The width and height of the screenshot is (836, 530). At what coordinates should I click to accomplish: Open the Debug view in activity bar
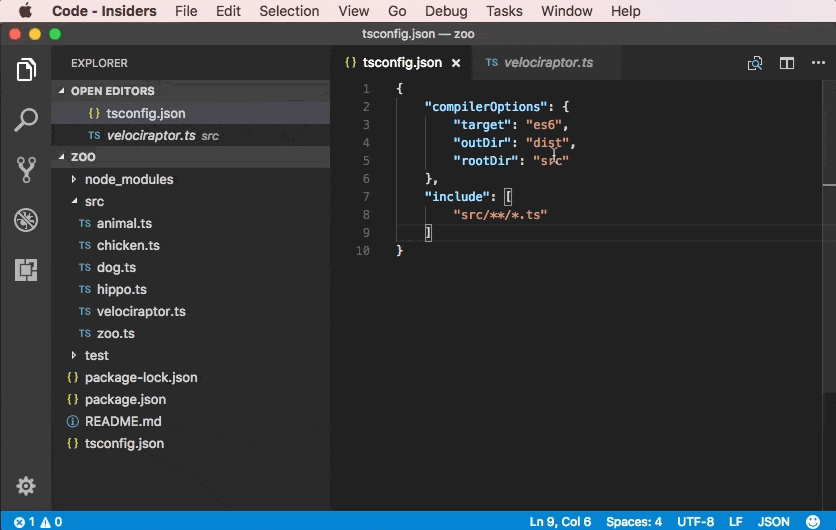pyautogui.click(x=26, y=220)
